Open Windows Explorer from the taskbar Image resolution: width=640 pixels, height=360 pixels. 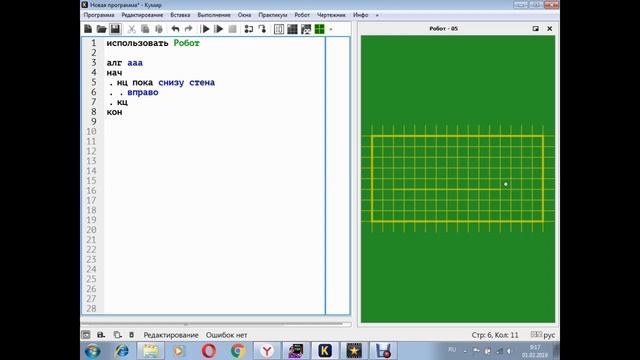[151, 351]
